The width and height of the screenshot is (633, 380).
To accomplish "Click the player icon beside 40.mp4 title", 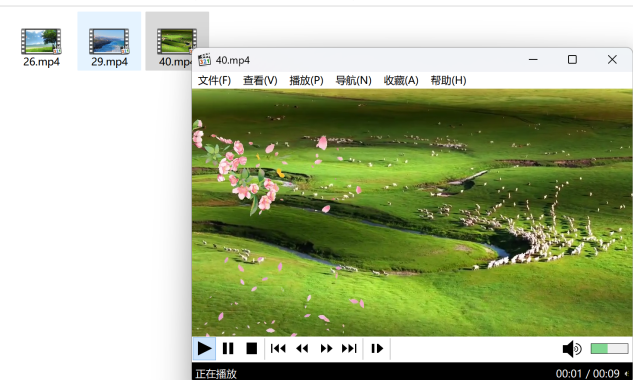I will [x=204, y=60].
